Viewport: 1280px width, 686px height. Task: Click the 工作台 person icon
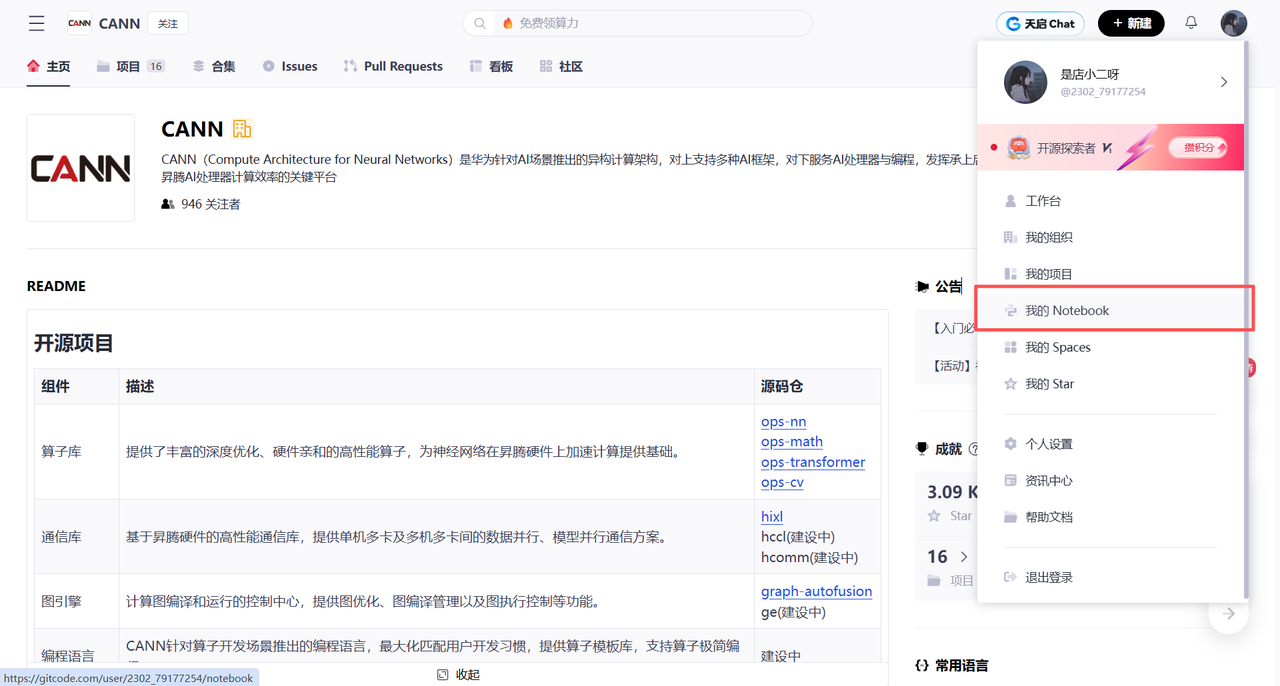pos(1010,201)
